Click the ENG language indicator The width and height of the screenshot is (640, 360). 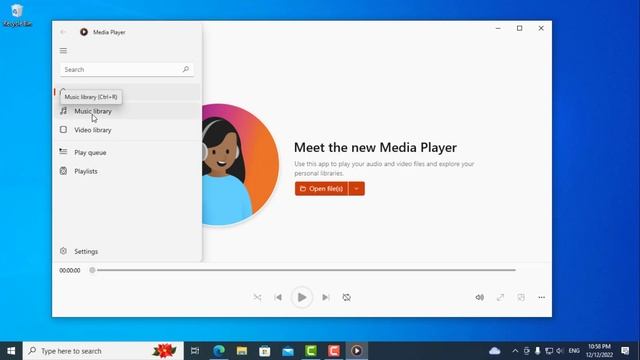(x=574, y=351)
